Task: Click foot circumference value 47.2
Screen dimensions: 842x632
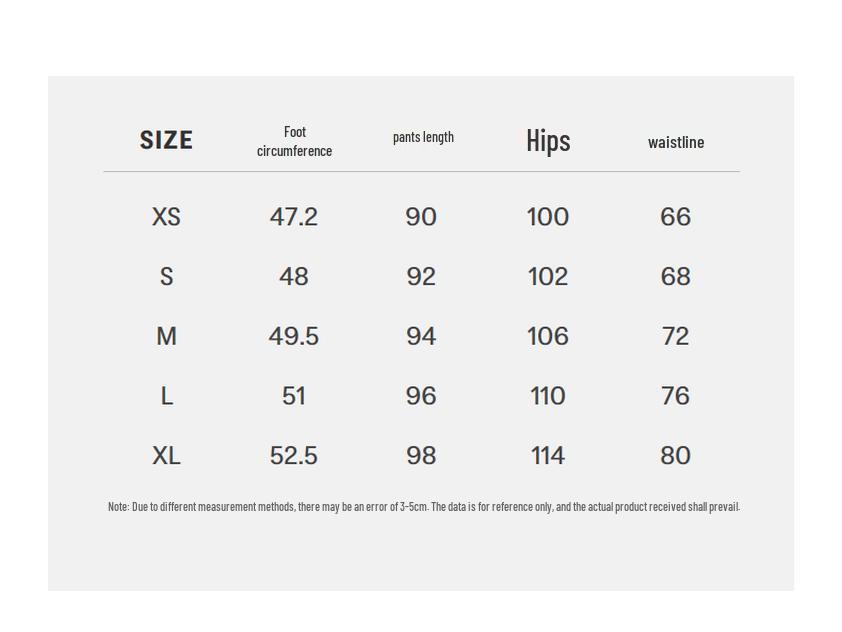Action: (294, 217)
